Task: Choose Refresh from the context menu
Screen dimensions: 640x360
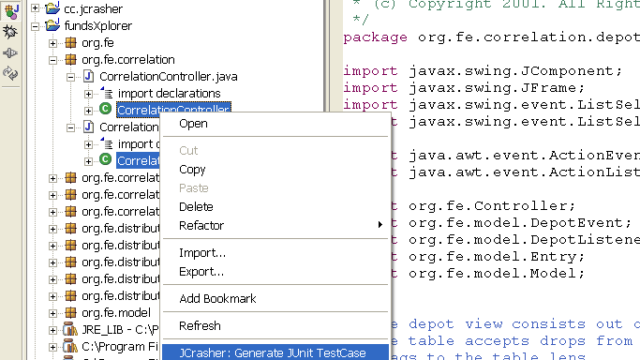Action: click(275, 326)
